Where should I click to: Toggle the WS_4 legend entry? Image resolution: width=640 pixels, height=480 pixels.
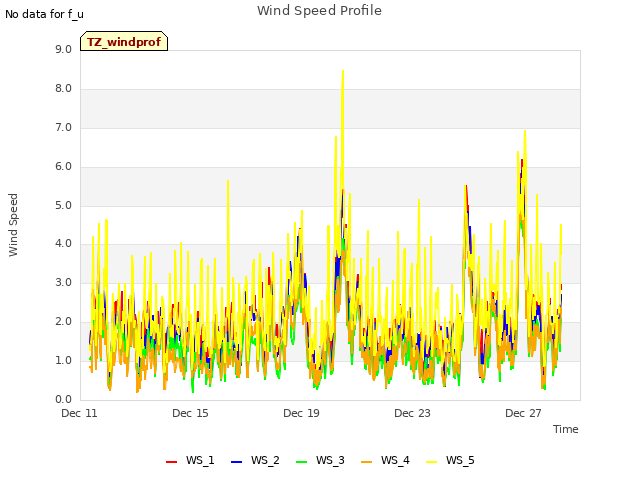point(385,460)
